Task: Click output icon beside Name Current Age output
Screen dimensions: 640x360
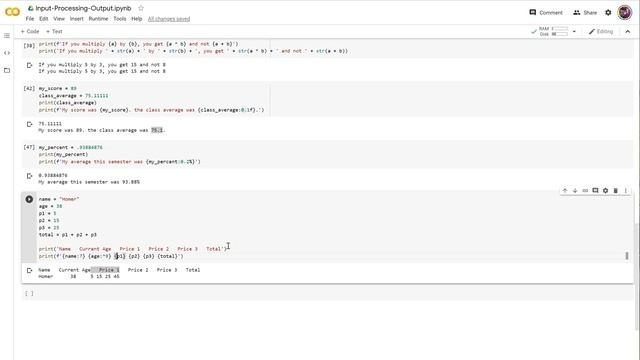Action: coord(29,270)
